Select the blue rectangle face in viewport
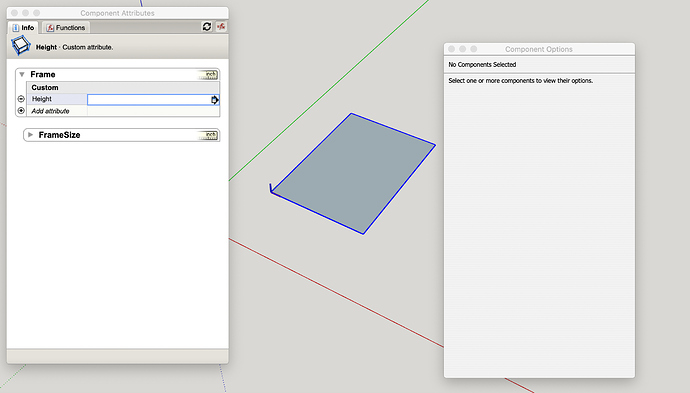The image size is (690, 393). 353,173
